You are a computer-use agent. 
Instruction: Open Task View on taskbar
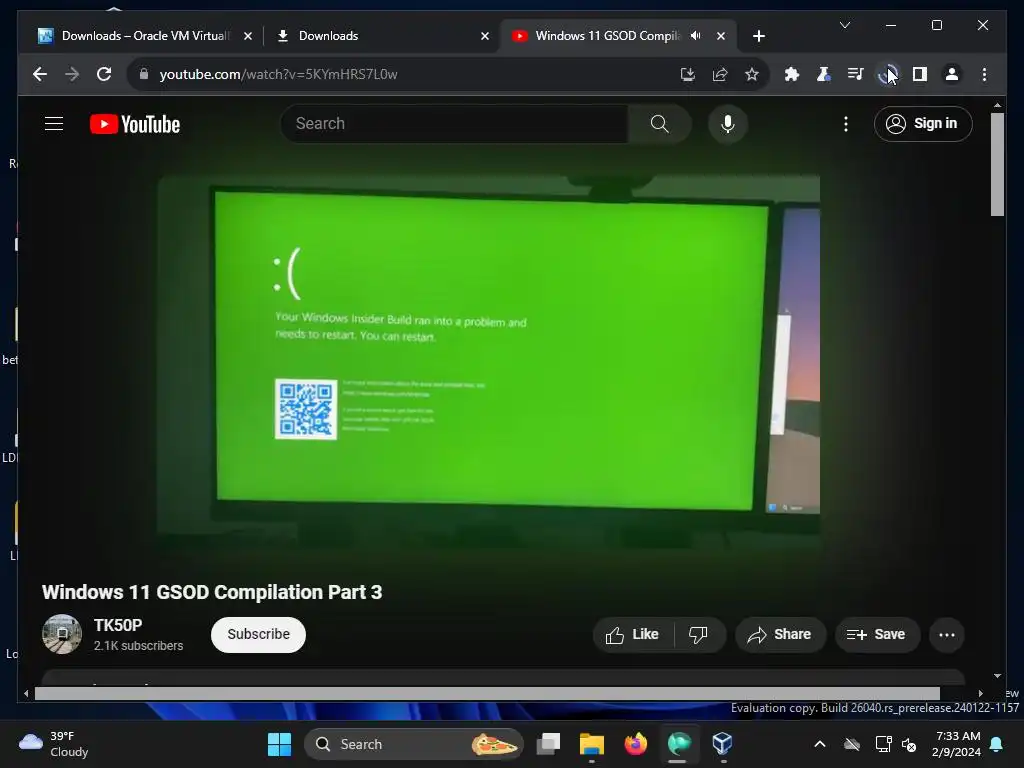click(549, 744)
